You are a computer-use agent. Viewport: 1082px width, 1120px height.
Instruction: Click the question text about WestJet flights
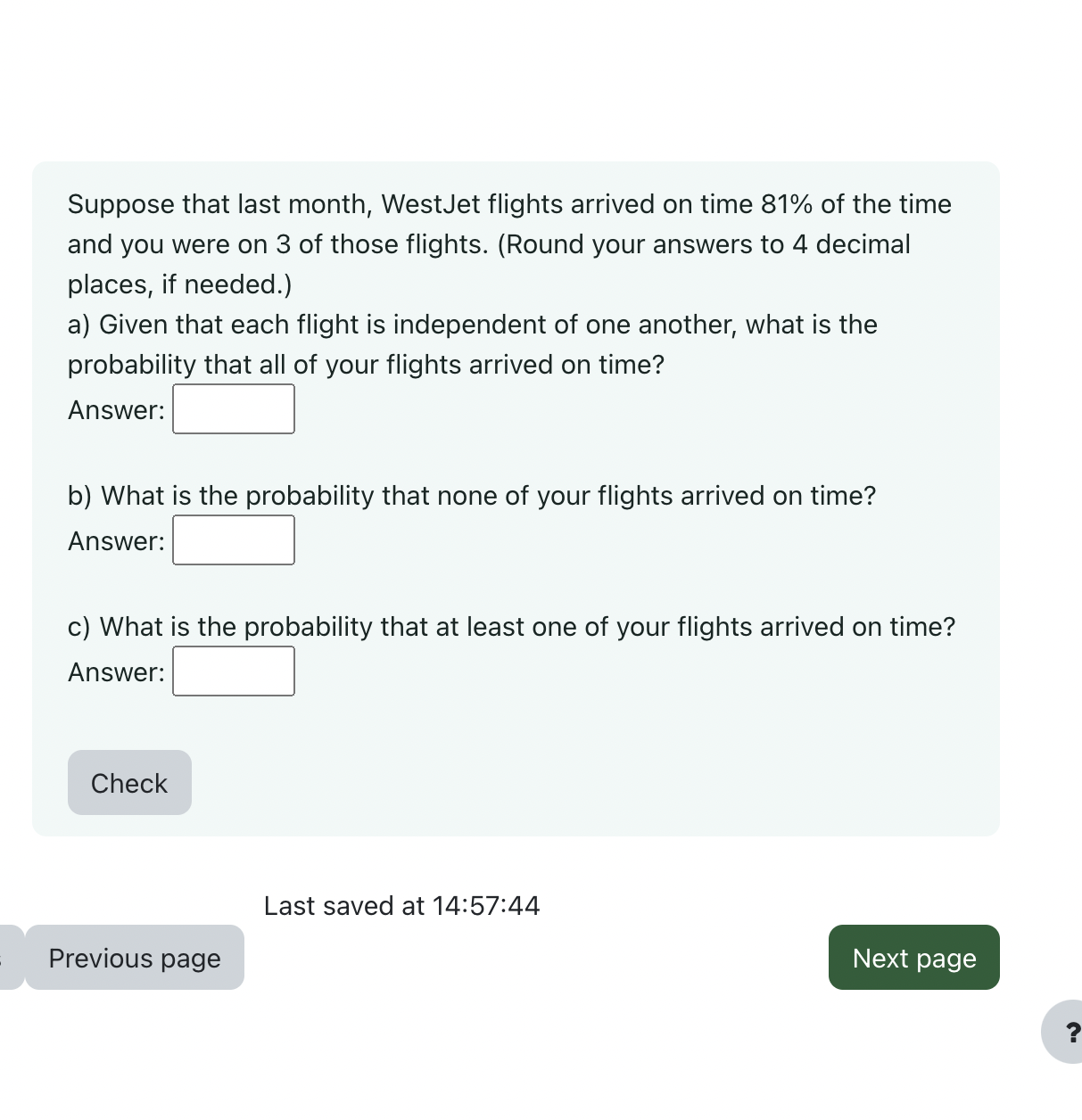508,243
